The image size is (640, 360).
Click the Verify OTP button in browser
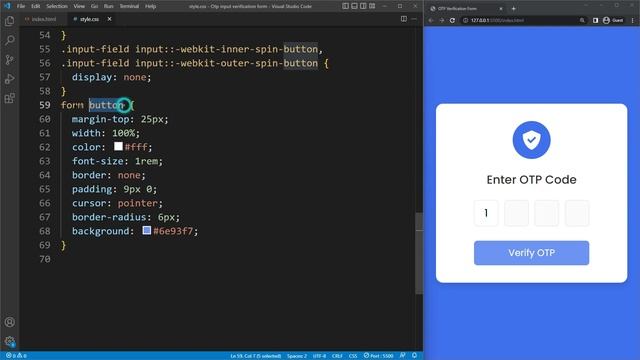point(531,253)
